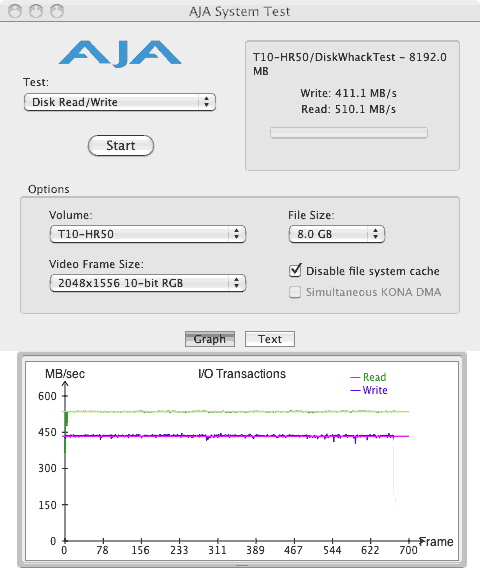Switch to the Graph tab
The width and height of the screenshot is (480, 568).
[210, 339]
